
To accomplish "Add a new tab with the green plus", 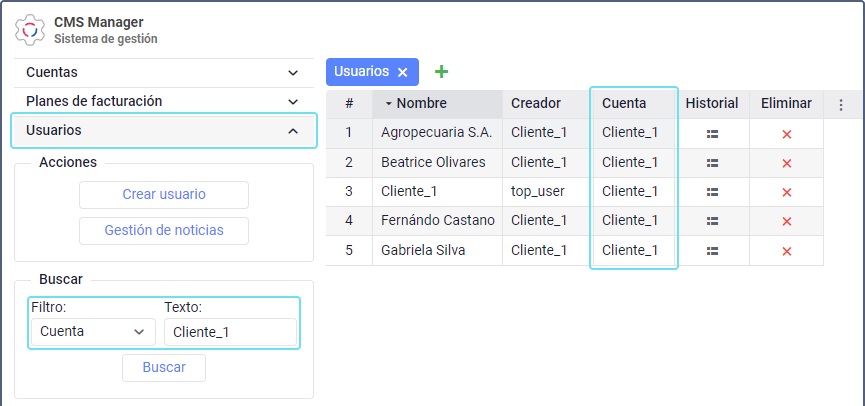I will [441, 72].
